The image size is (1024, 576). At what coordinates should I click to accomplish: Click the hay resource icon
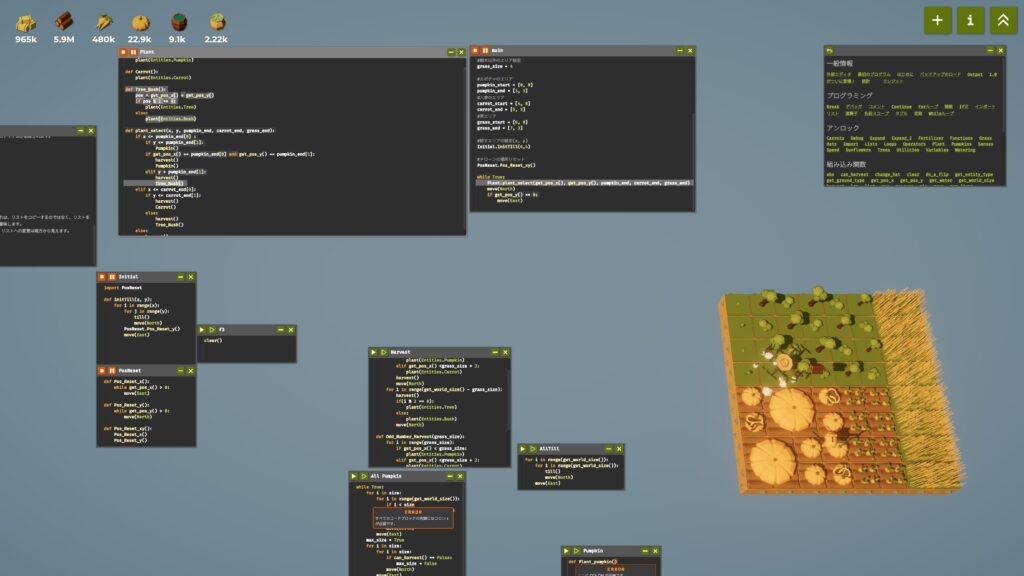(x=26, y=22)
